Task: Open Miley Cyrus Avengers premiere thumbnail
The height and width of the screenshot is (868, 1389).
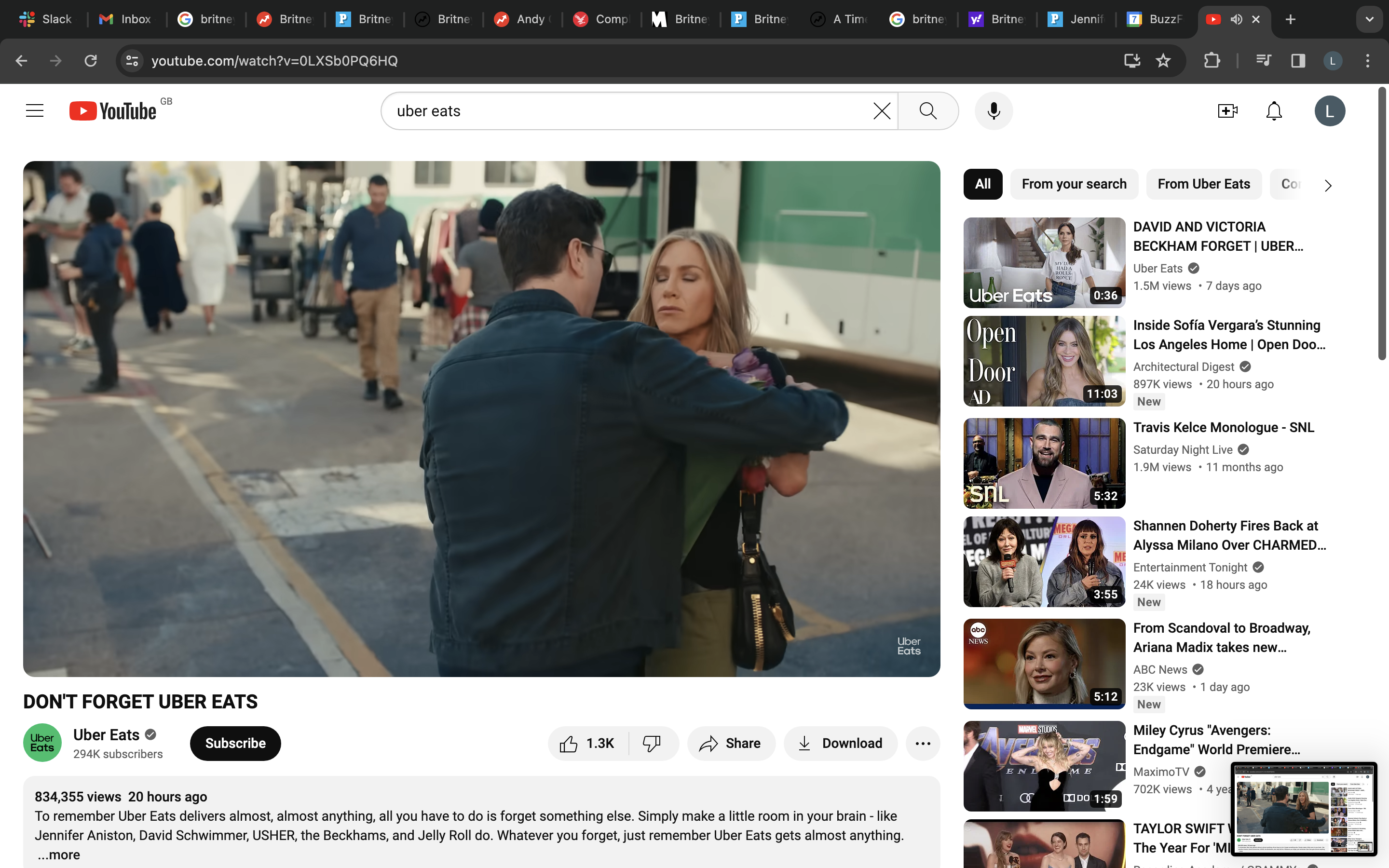Action: click(x=1044, y=766)
